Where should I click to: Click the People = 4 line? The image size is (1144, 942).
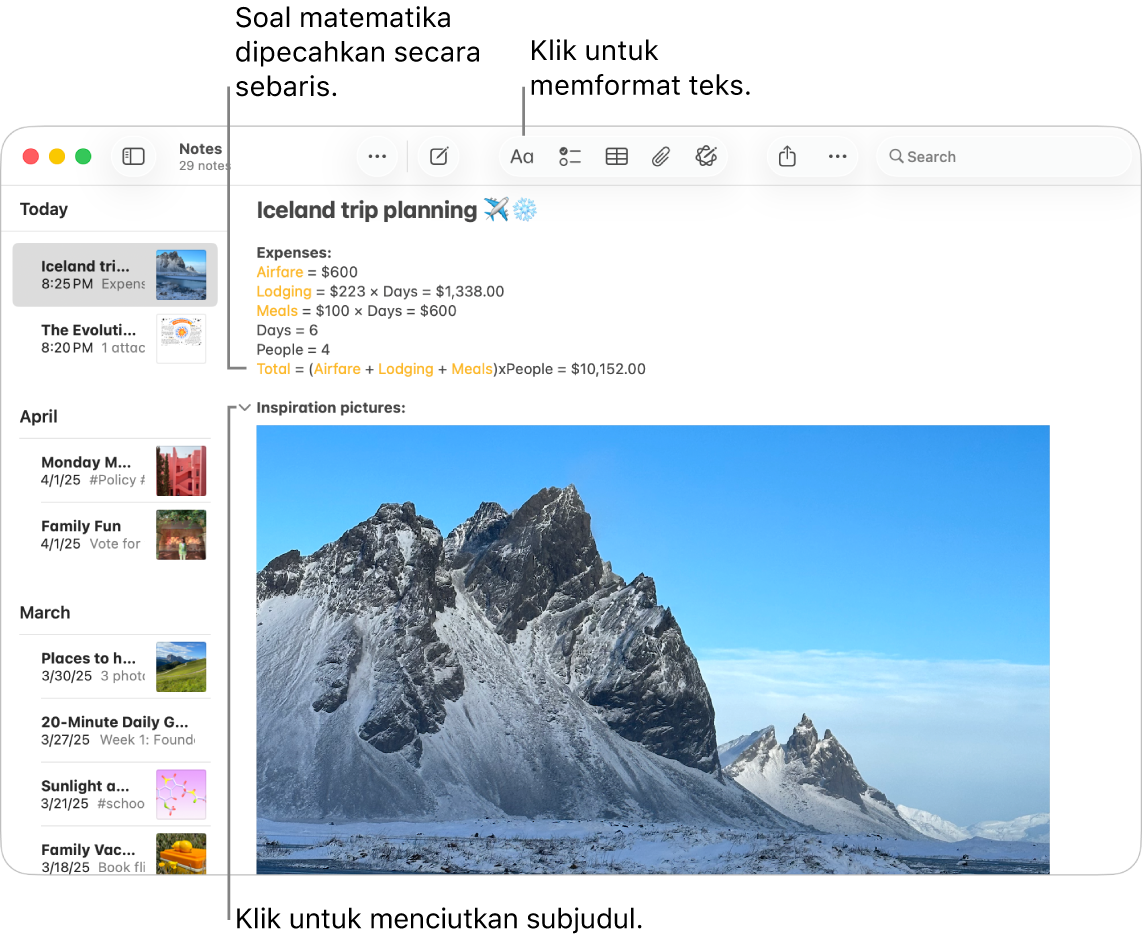(293, 350)
